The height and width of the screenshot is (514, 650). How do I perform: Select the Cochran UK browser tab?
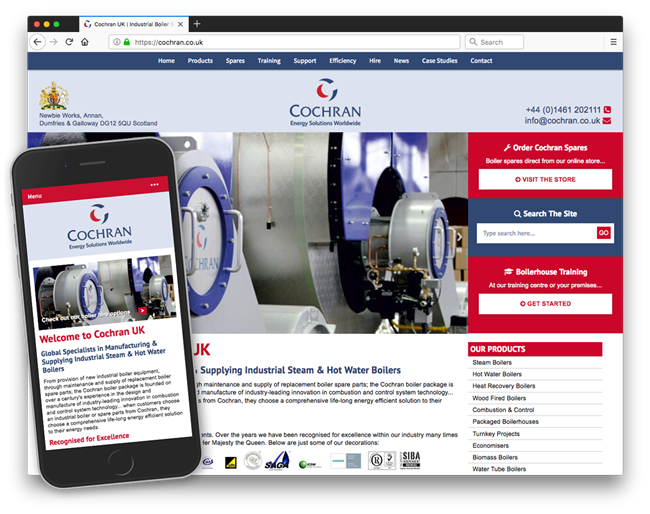pyautogui.click(x=133, y=24)
